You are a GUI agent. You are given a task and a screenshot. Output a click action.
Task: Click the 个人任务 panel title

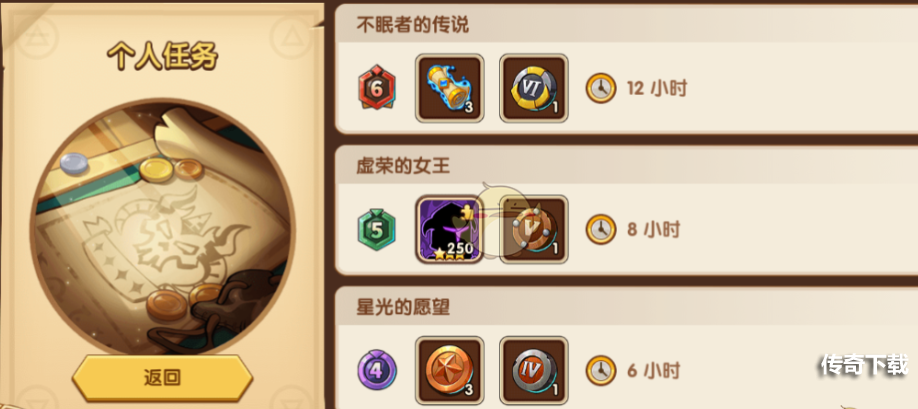[x=162, y=57]
